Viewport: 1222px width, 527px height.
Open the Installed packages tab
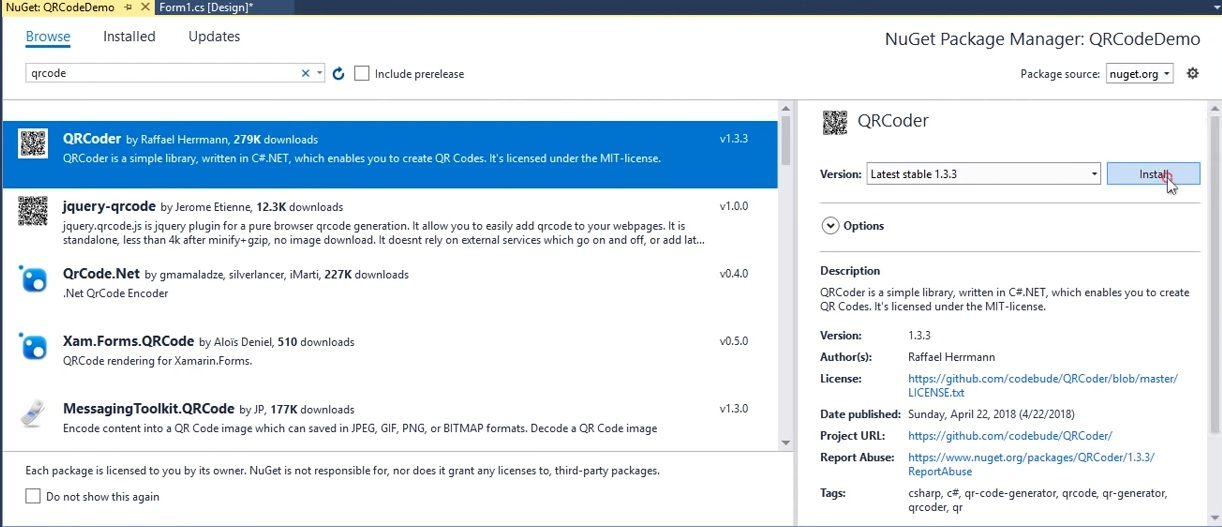129,36
